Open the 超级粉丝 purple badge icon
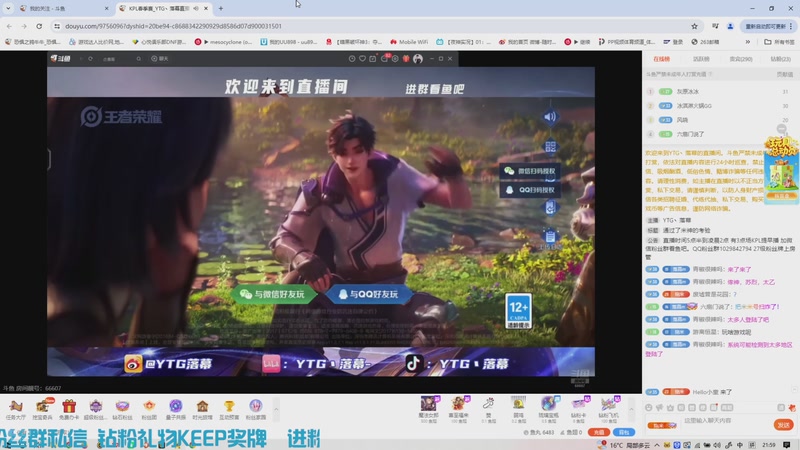 95,409
